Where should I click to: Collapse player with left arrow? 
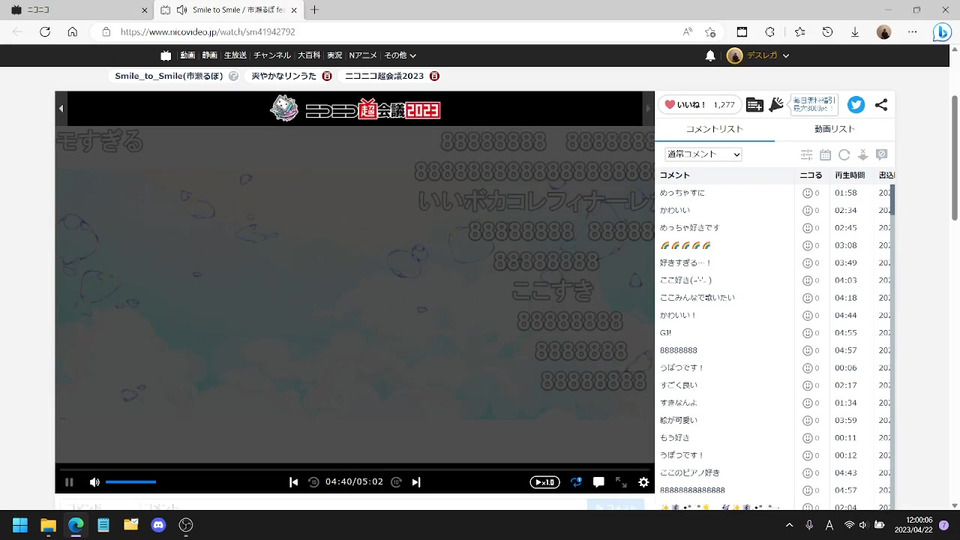[61, 108]
